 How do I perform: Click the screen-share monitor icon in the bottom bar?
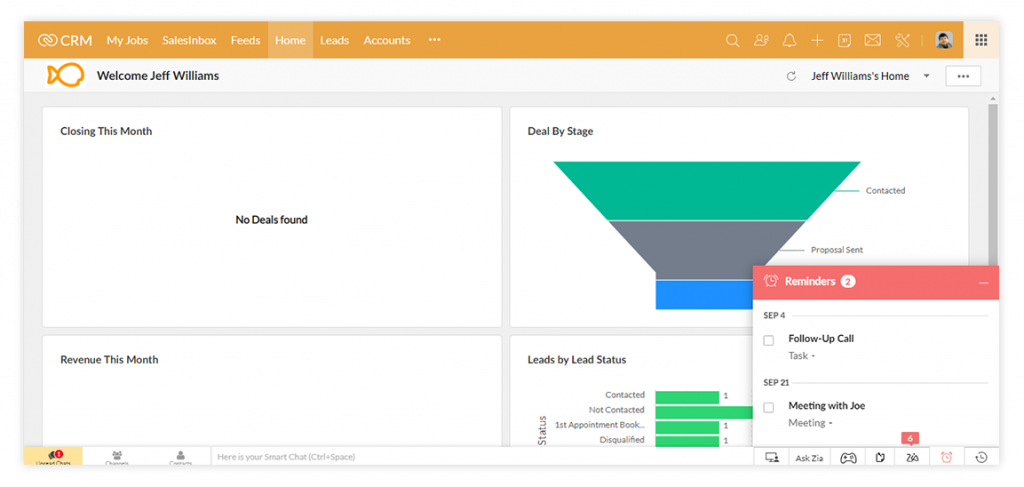click(x=771, y=458)
